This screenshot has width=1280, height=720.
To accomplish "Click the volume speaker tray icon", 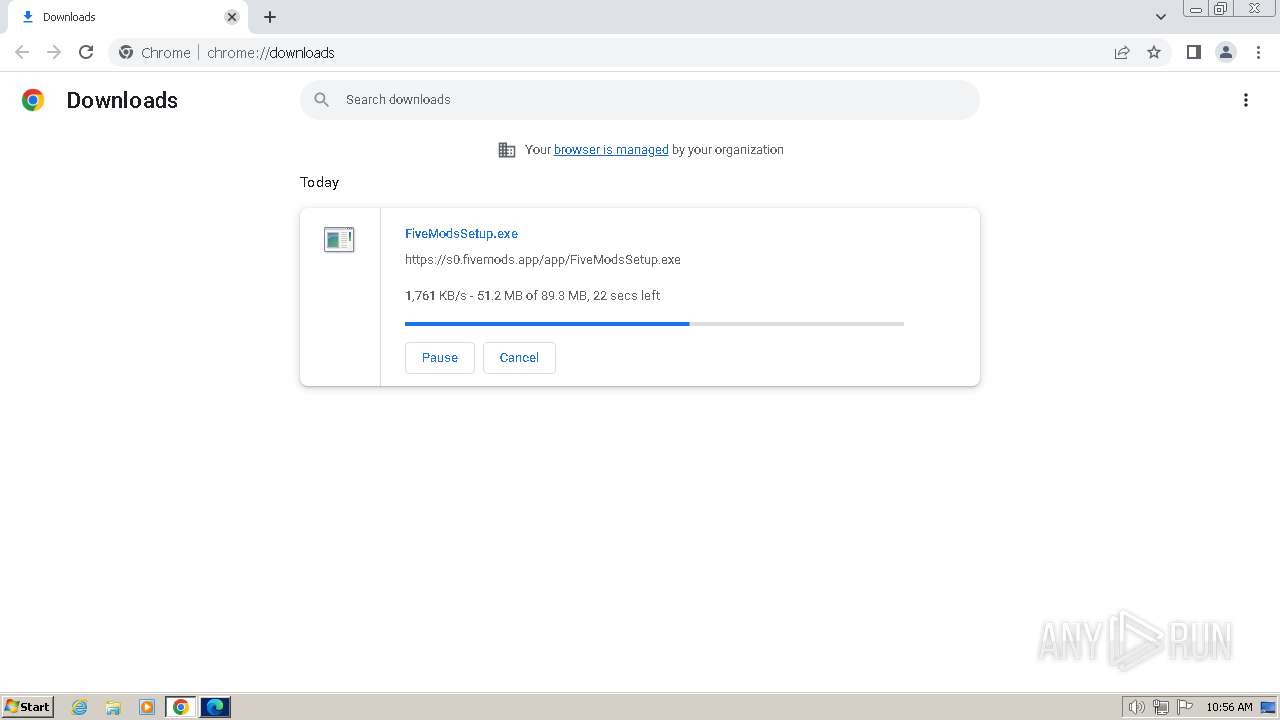I will coord(1136,707).
